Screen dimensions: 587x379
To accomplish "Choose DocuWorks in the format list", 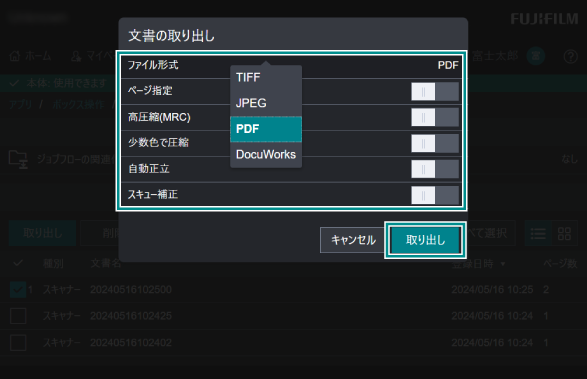I will pyautogui.click(x=266, y=155).
